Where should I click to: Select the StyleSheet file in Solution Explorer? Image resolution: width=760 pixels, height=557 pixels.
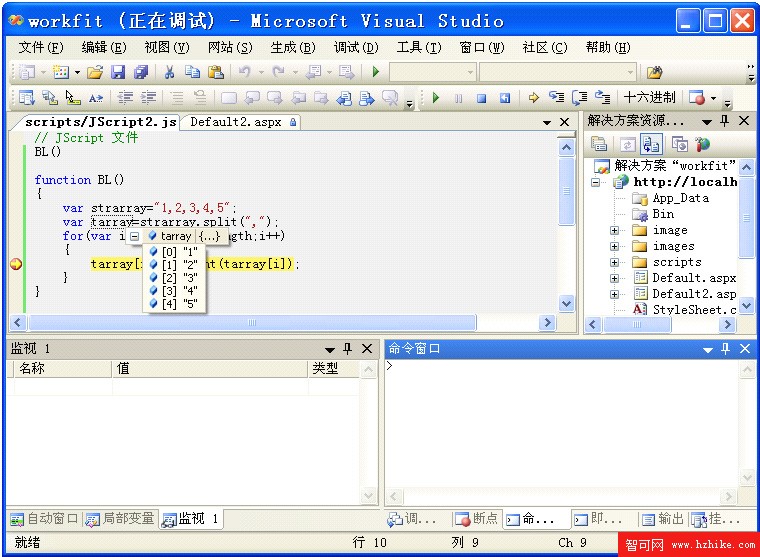[x=693, y=310]
